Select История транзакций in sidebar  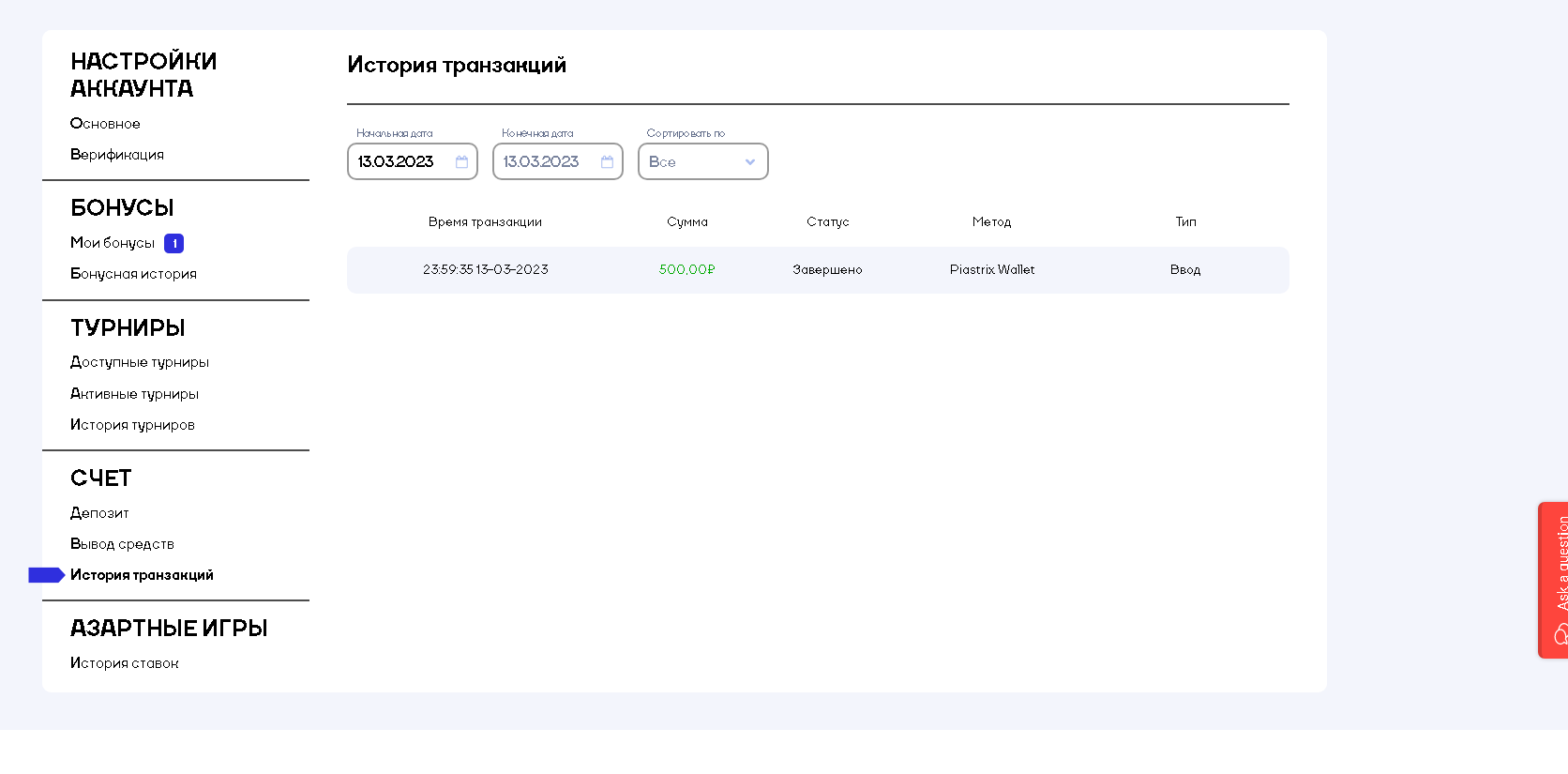[x=142, y=575]
